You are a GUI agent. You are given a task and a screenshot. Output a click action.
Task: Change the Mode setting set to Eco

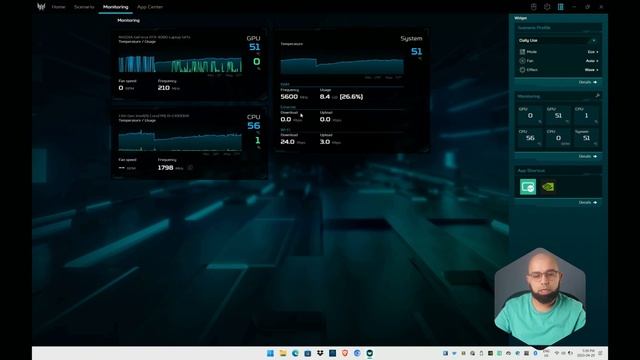593,52
